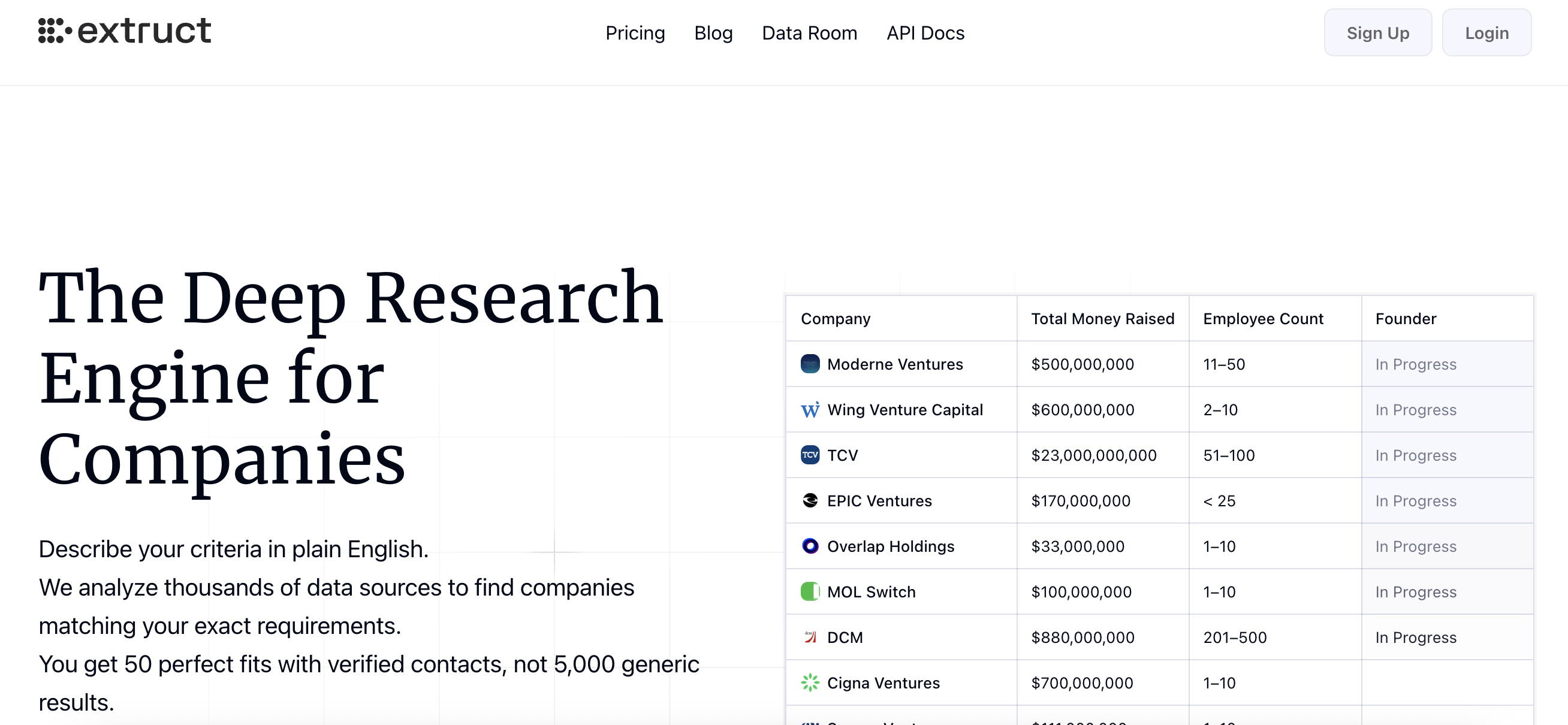Click the Wing Venture Capital W logo
This screenshot has width=1568, height=725.
[810, 410]
